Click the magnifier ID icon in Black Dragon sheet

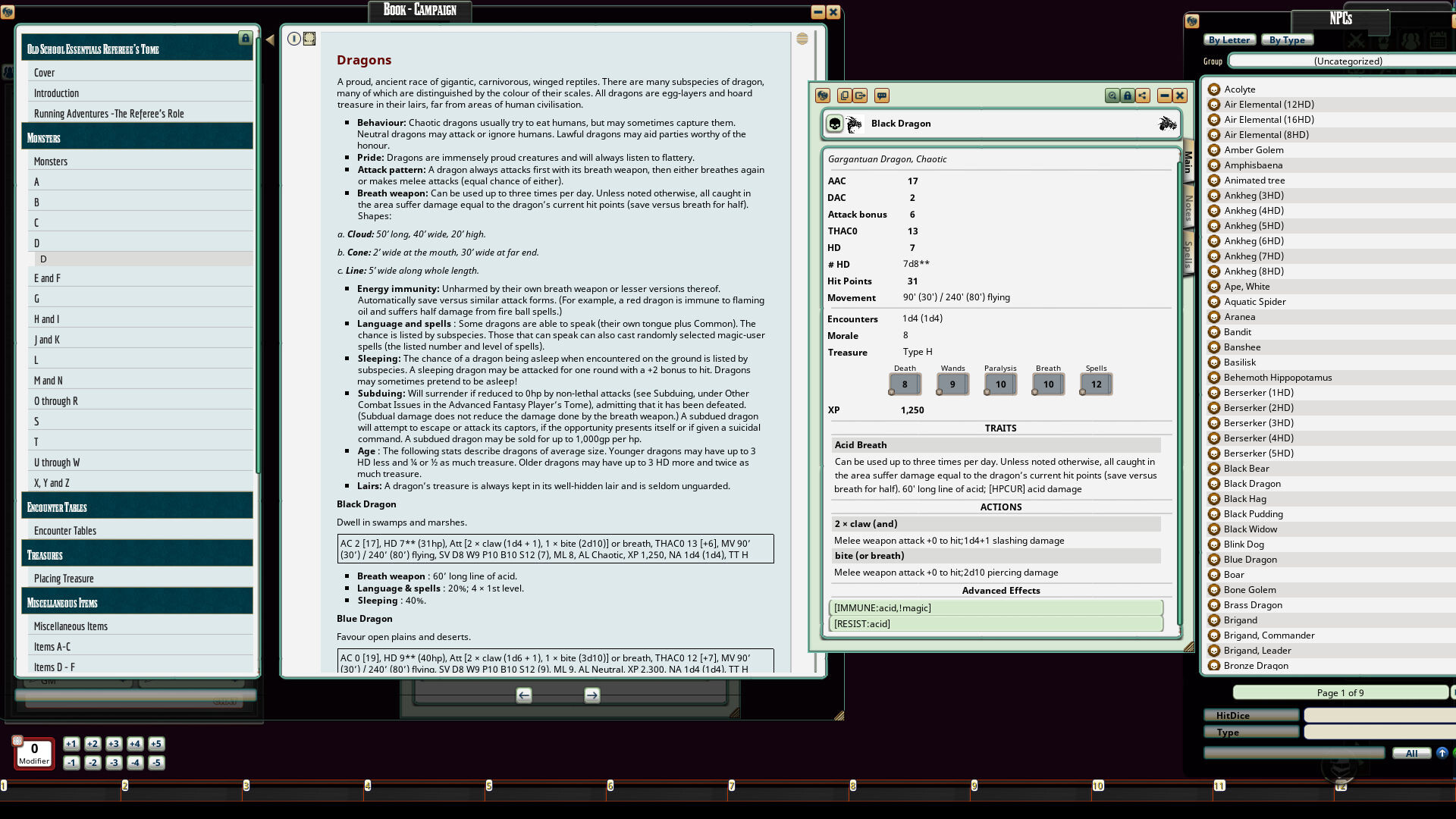pos(1112,96)
